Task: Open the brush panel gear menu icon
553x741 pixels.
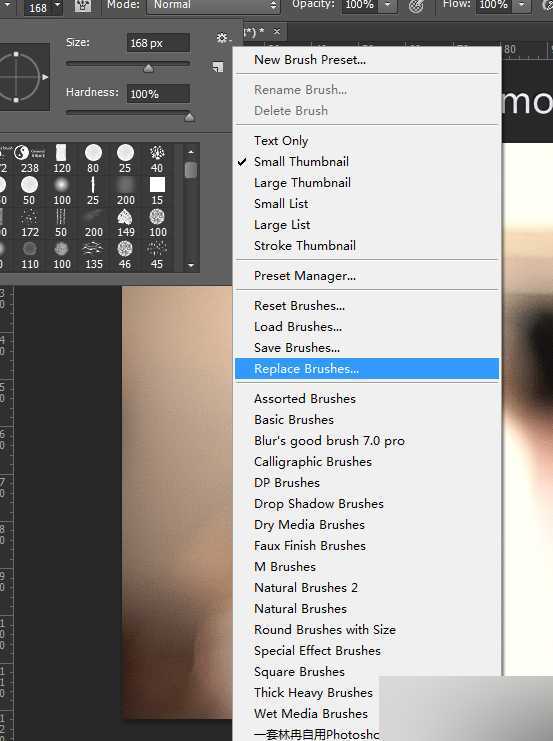Action: coord(223,38)
